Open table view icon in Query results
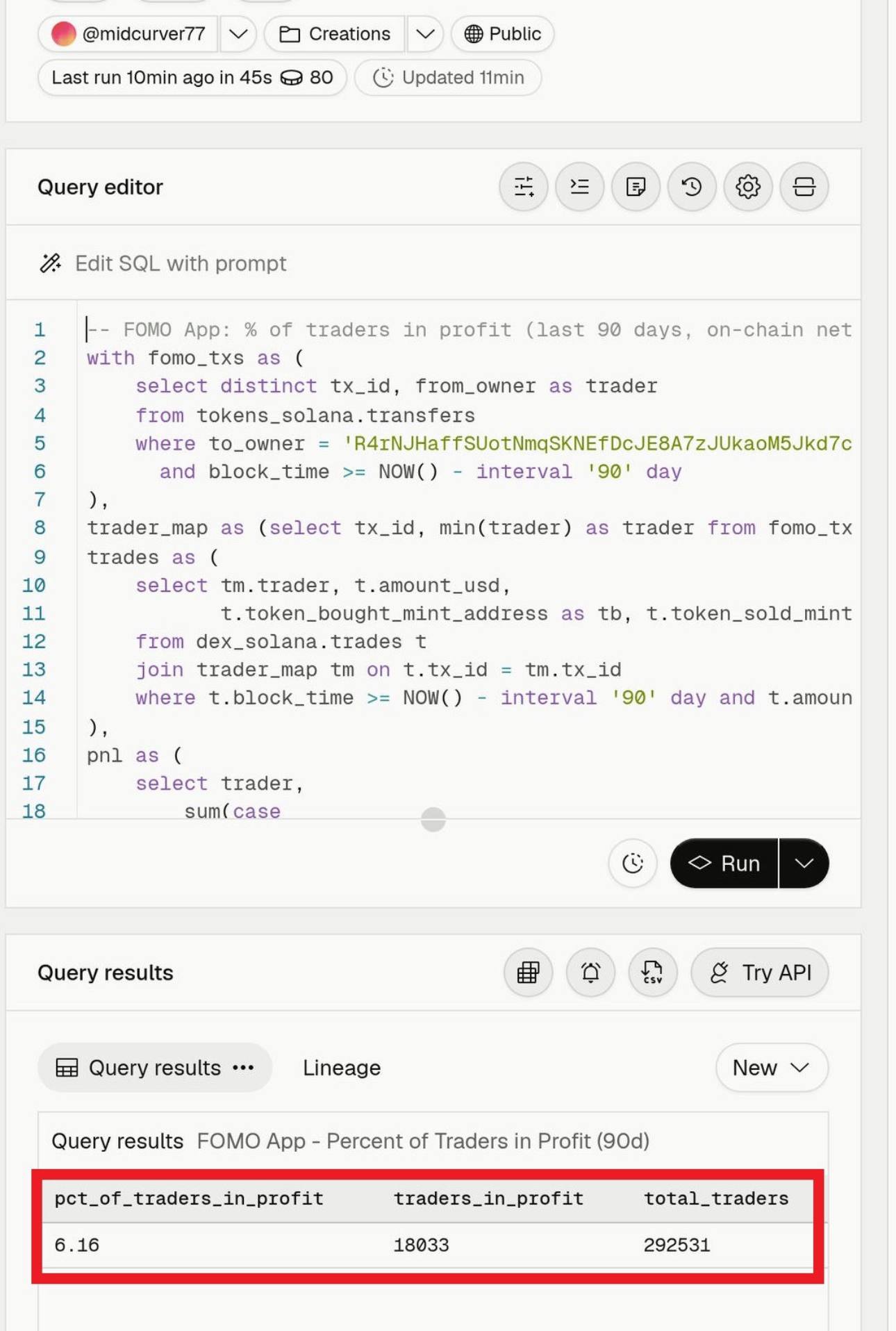This screenshot has height=1331, width=896. point(528,973)
